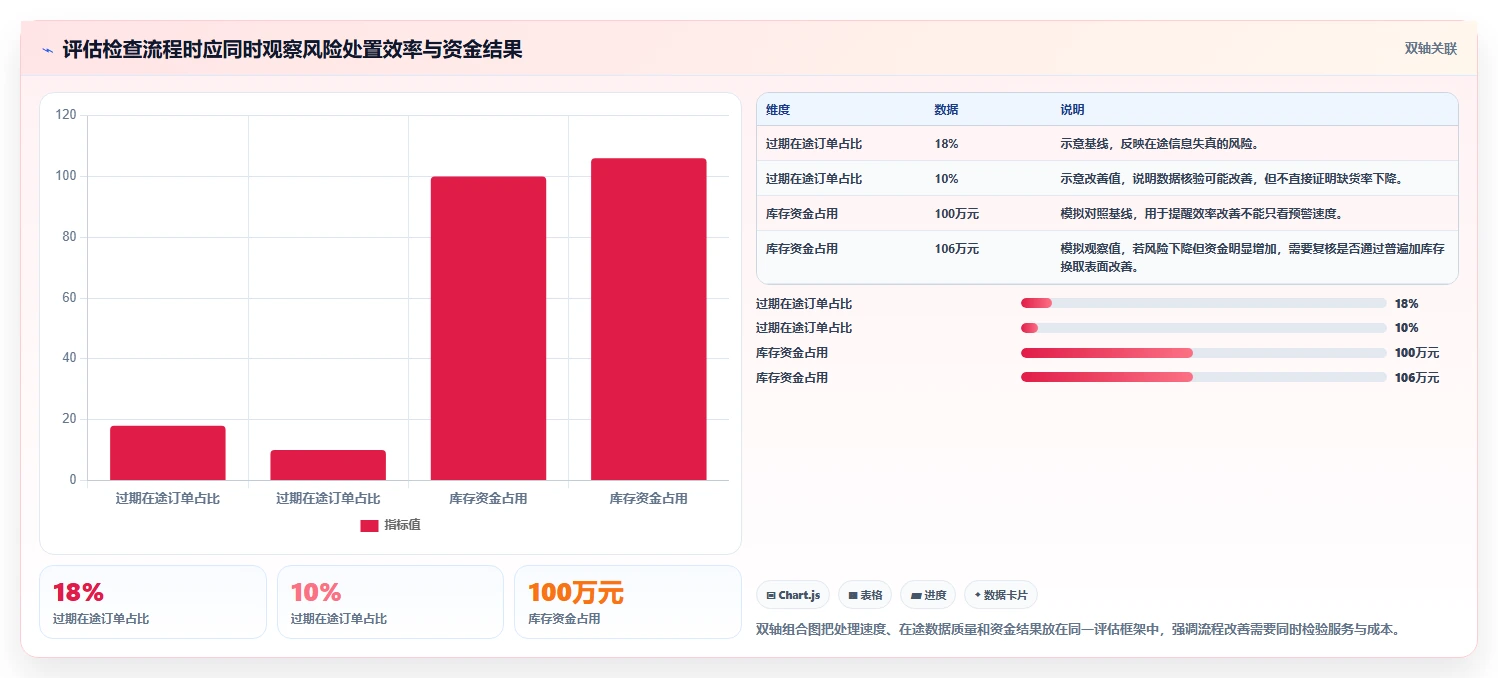Click the y-axis tick label 60
The width and height of the screenshot is (1498, 678).
69,298
